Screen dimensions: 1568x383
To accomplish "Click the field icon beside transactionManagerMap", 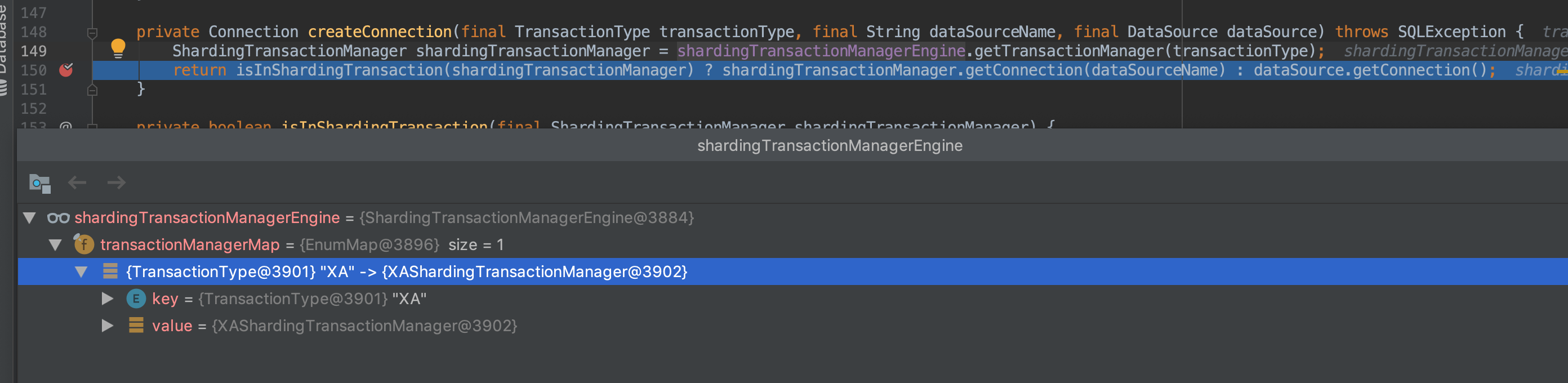I will tap(85, 245).
